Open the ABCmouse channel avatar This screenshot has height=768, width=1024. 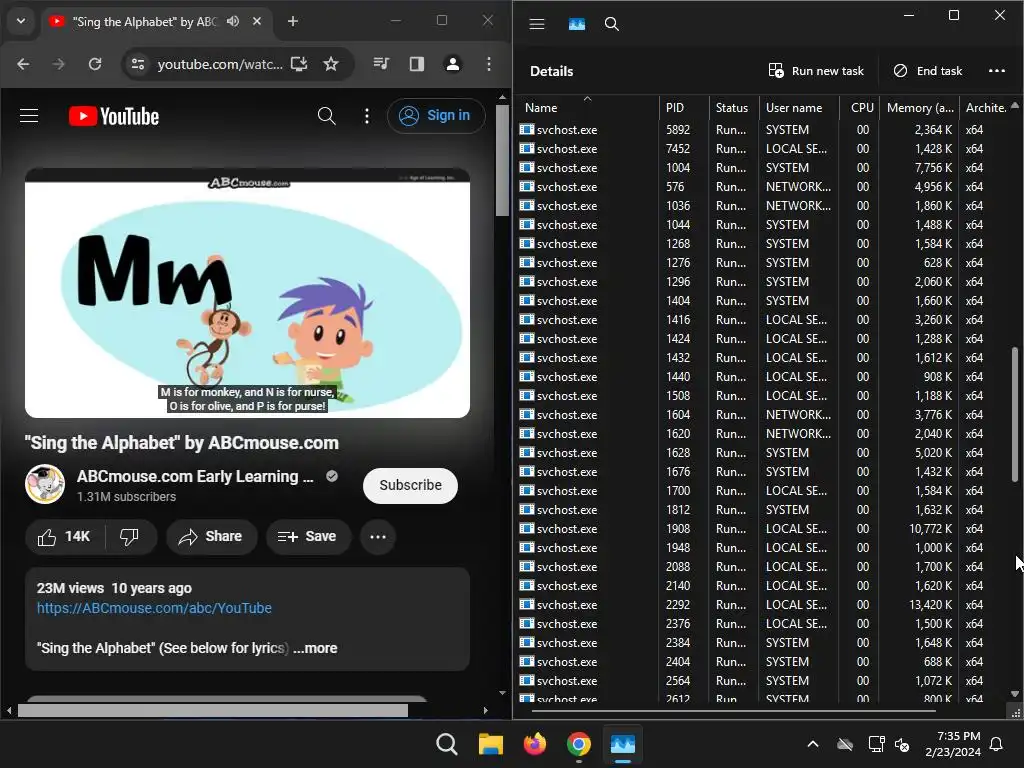[x=45, y=485]
